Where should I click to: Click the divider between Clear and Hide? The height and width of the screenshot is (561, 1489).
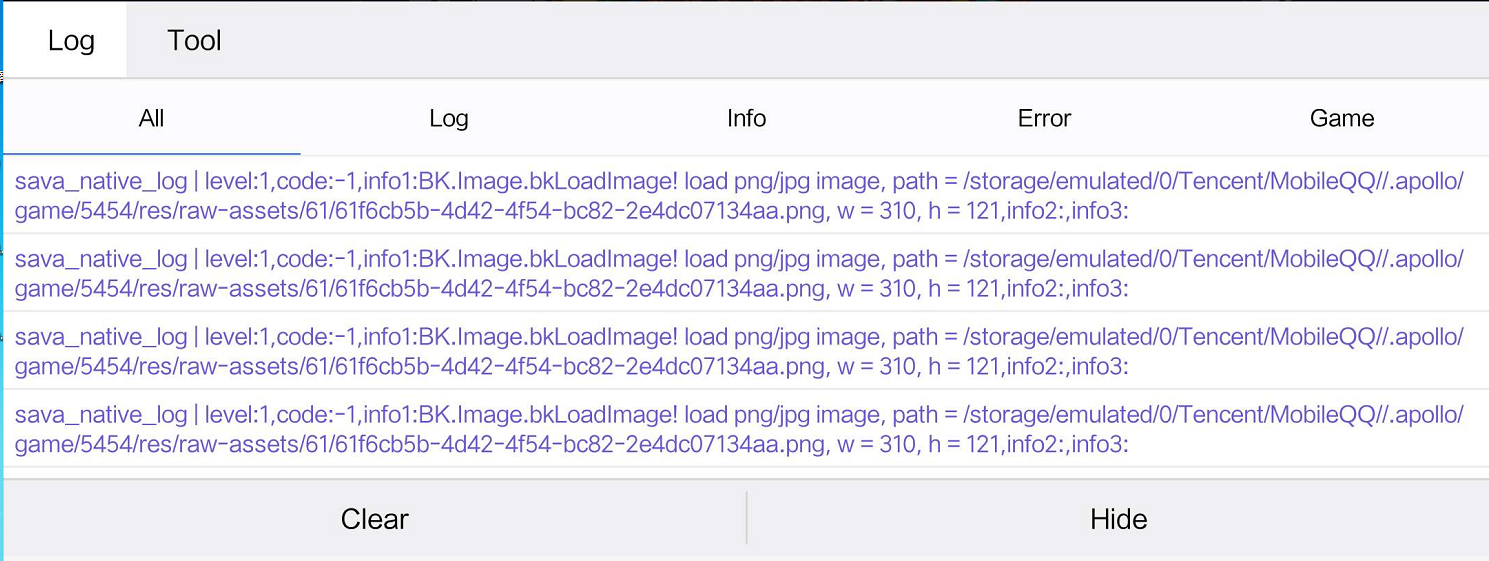coord(746,518)
